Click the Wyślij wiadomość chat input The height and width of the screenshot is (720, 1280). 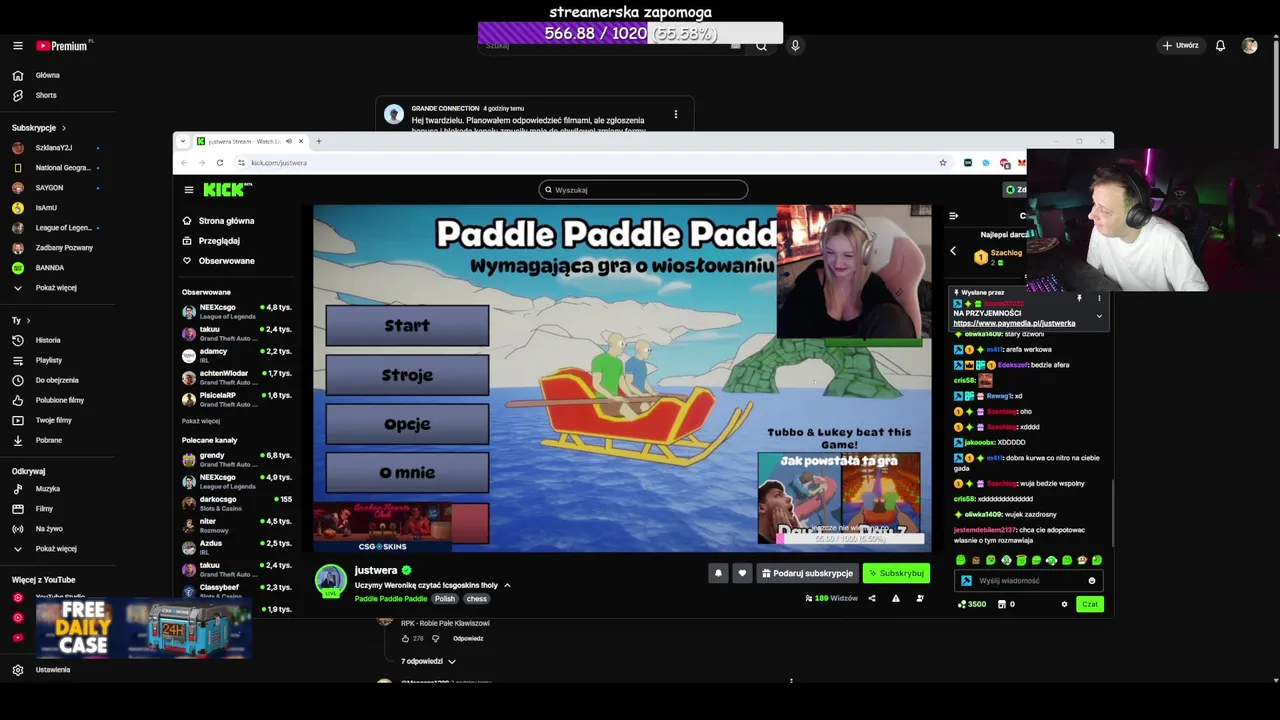click(1029, 581)
